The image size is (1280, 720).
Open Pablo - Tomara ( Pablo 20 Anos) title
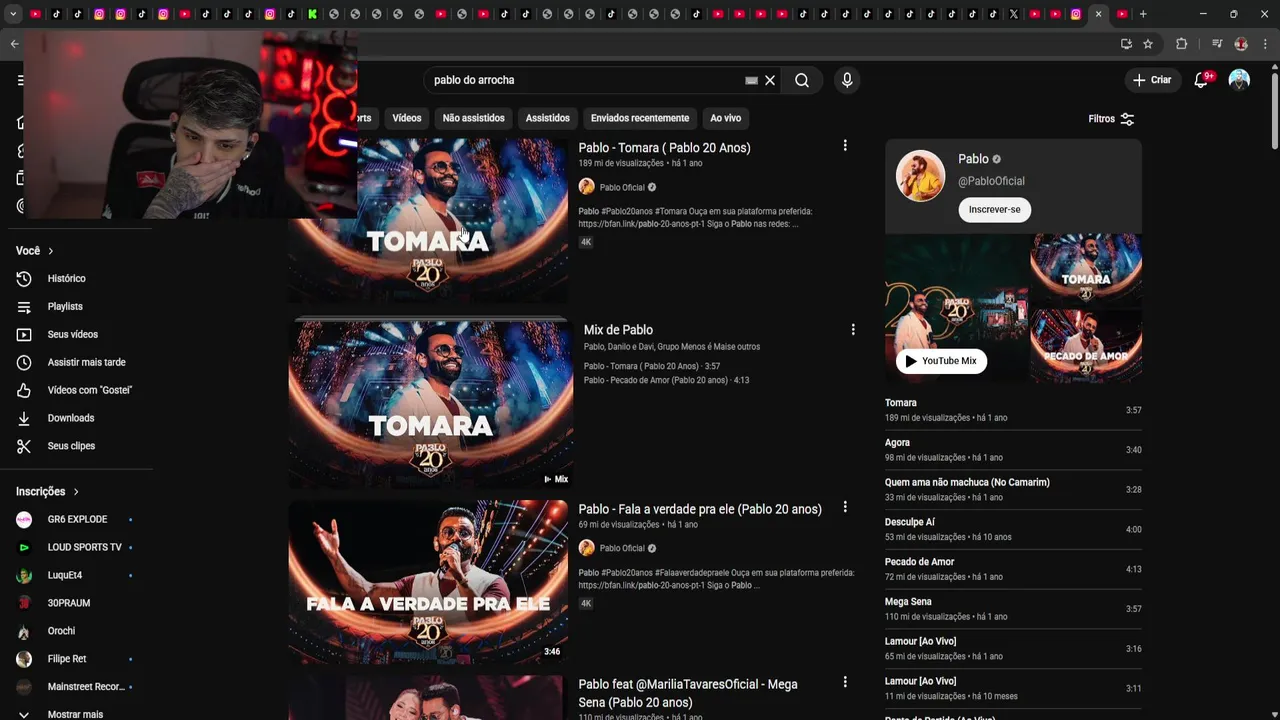[664, 148]
